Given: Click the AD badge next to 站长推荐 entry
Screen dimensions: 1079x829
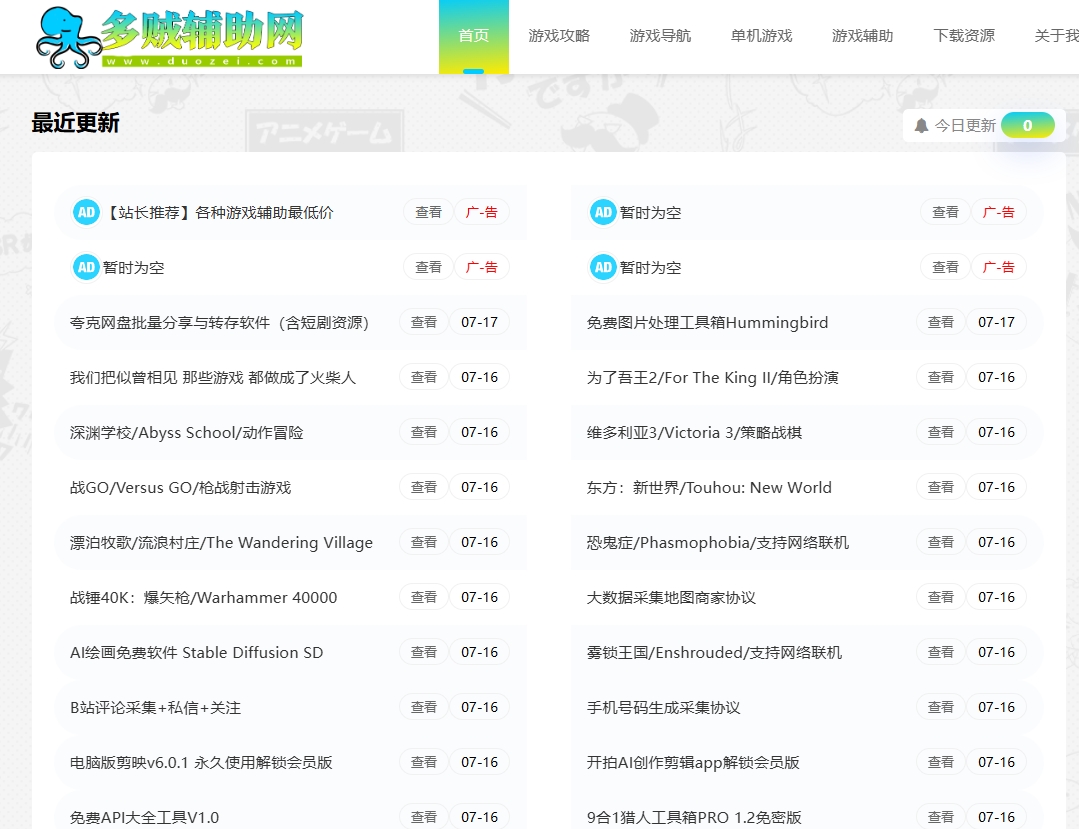Looking at the screenshot, I should point(86,212).
